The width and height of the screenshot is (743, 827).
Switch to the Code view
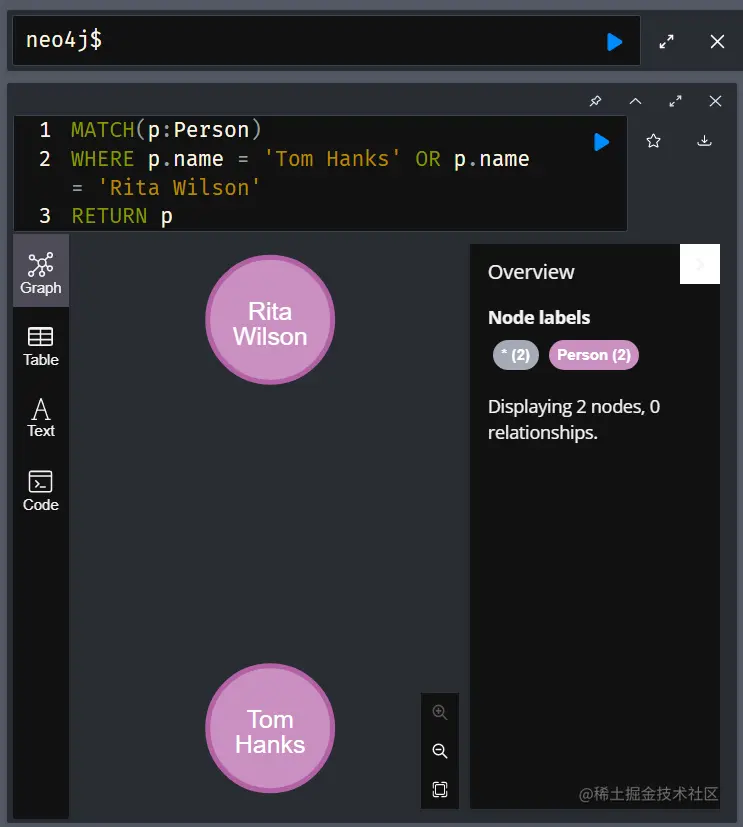point(41,491)
